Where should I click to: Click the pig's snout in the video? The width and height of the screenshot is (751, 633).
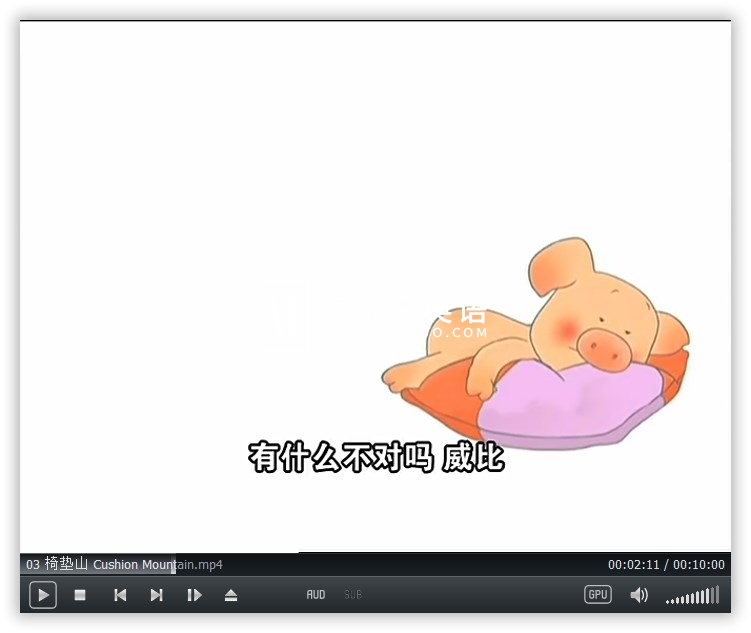[x=605, y=348]
